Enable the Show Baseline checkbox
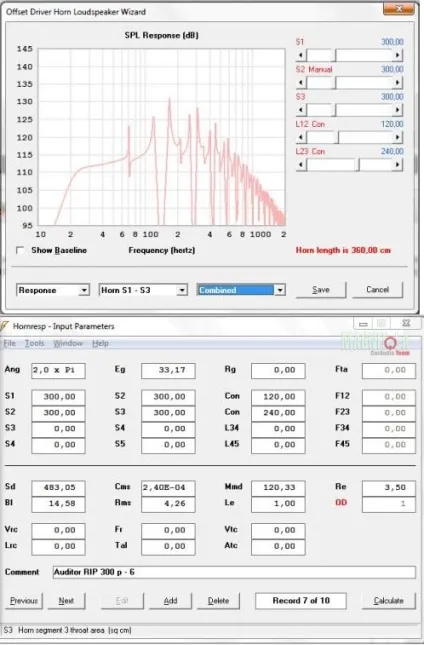Screen dimensions: 424x645 click(20, 250)
